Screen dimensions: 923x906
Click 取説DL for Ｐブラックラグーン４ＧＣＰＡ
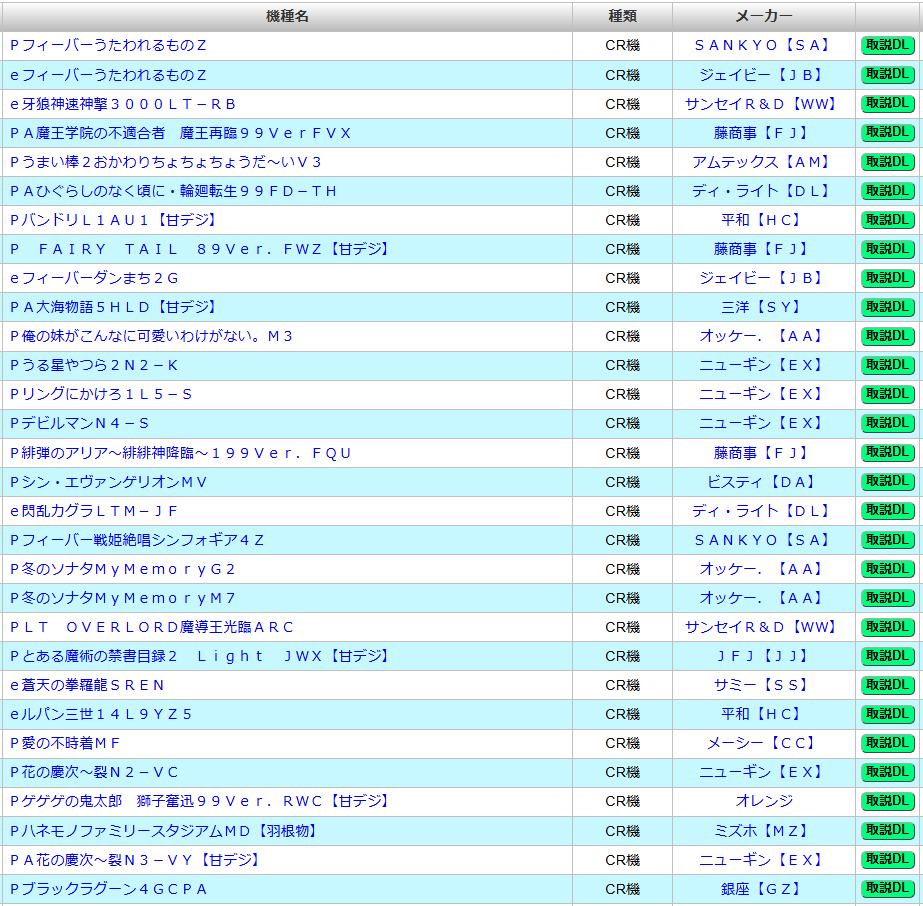point(888,888)
